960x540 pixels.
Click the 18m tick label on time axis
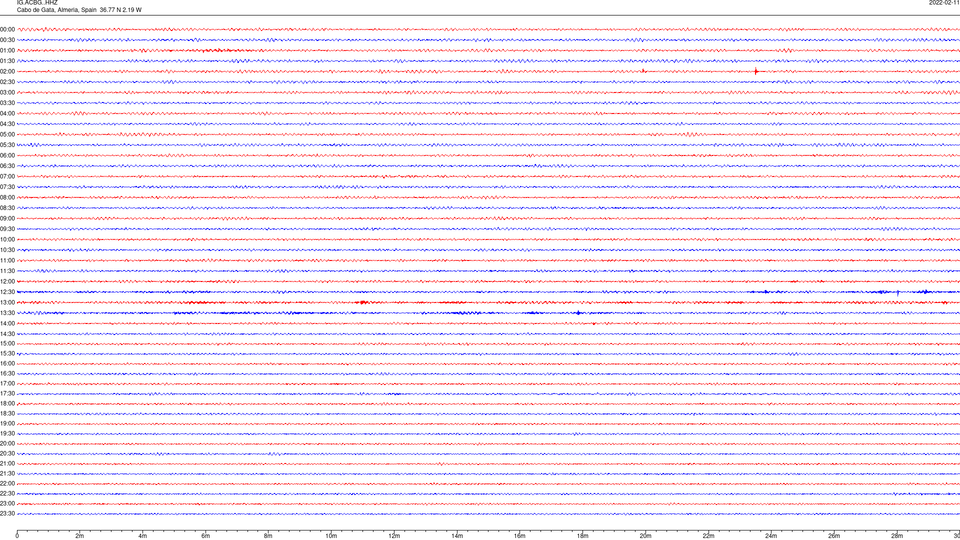(x=583, y=536)
